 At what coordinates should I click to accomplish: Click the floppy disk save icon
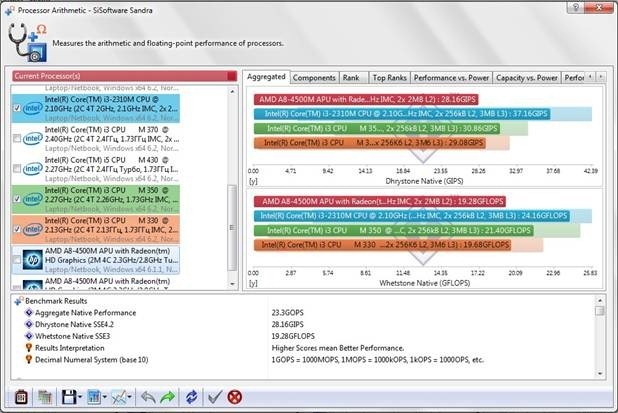coord(69,397)
